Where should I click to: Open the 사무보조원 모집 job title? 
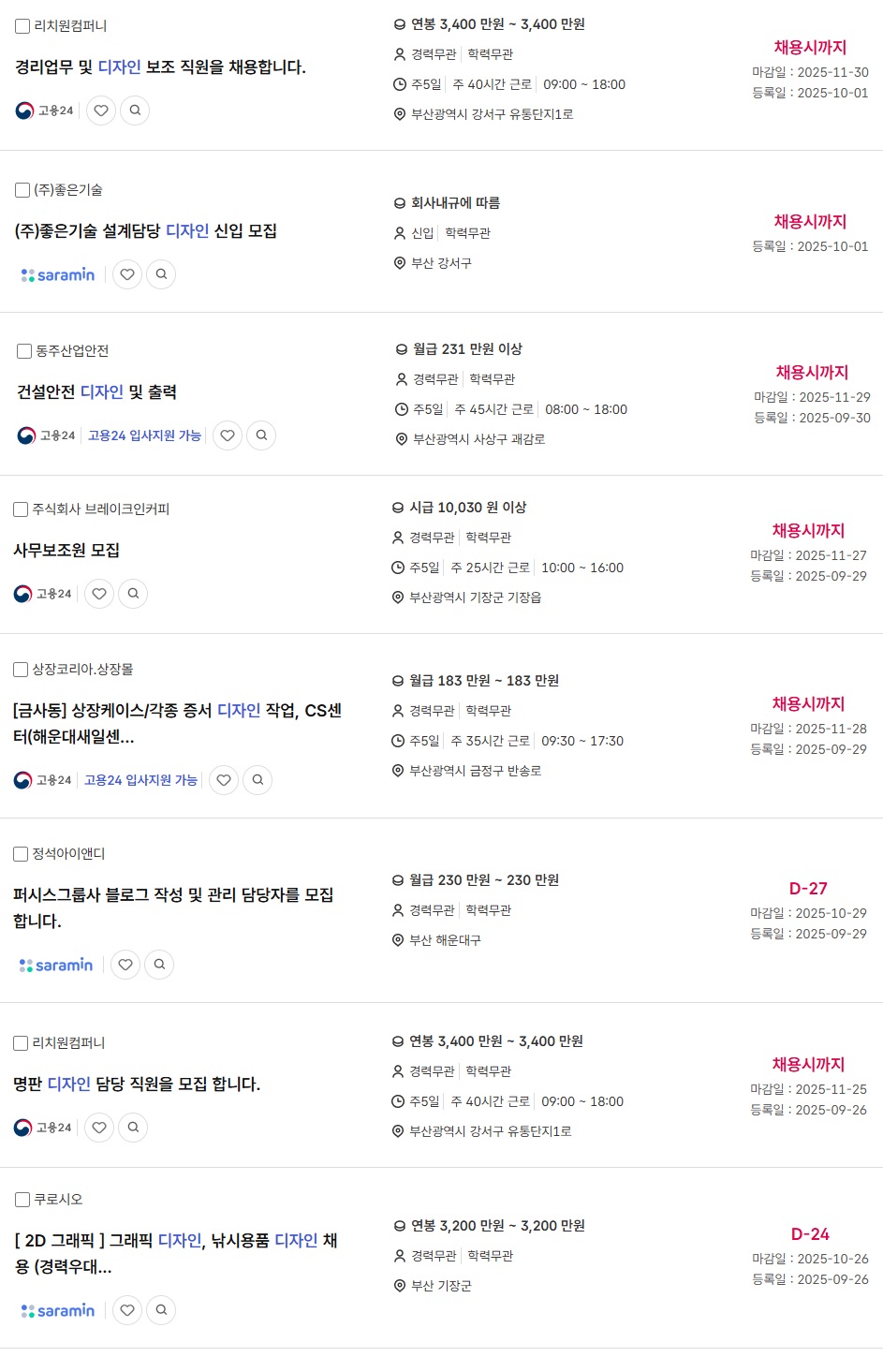(x=66, y=551)
